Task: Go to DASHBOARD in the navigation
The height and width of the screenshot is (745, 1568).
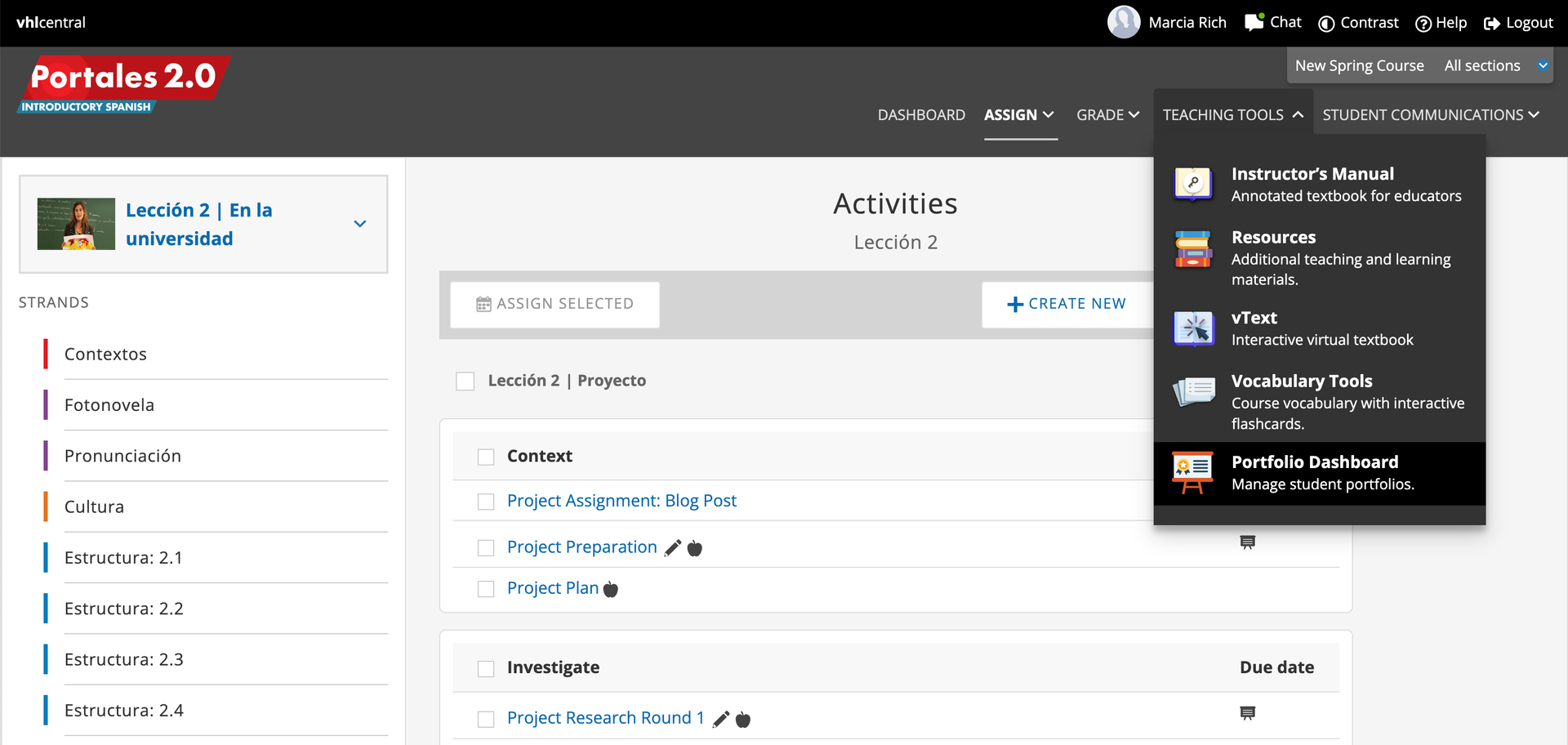Action: coord(921,115)
